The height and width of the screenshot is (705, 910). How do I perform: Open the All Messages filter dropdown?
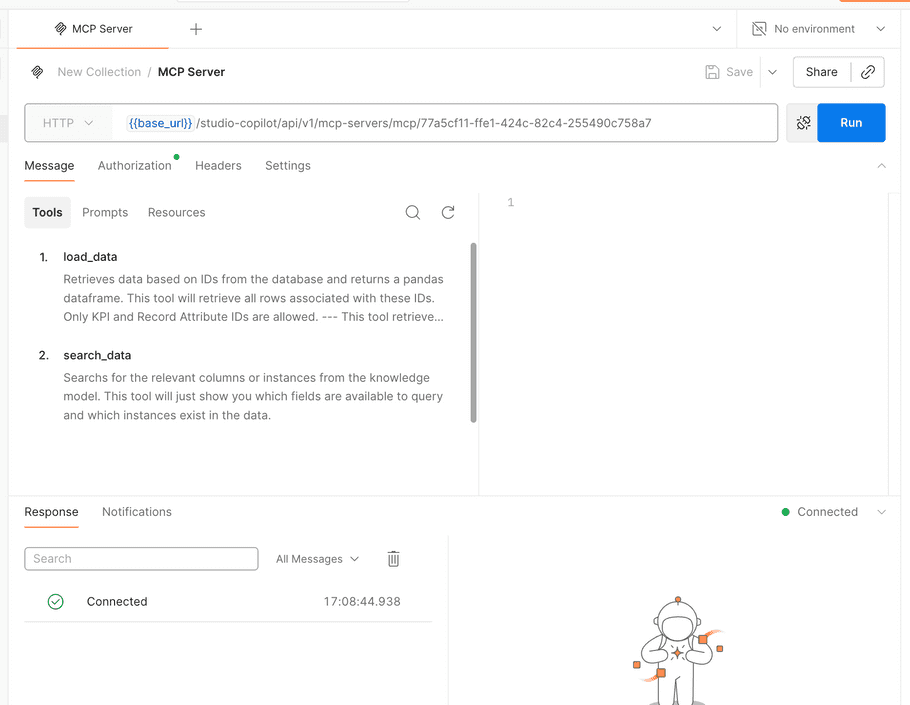coord(317,559)
